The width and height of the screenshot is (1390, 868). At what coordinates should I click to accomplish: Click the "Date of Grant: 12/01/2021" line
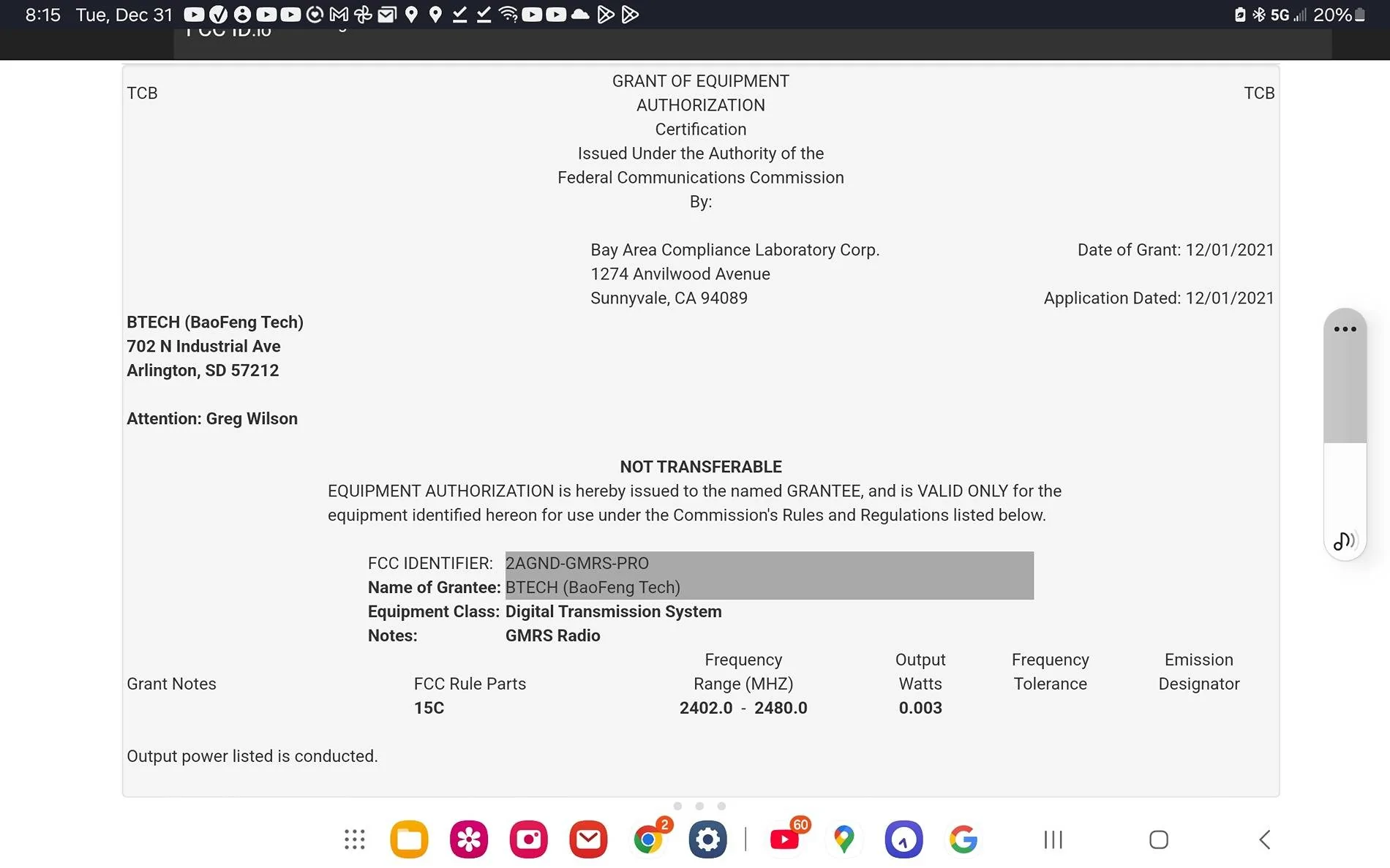coord(1176,250)
